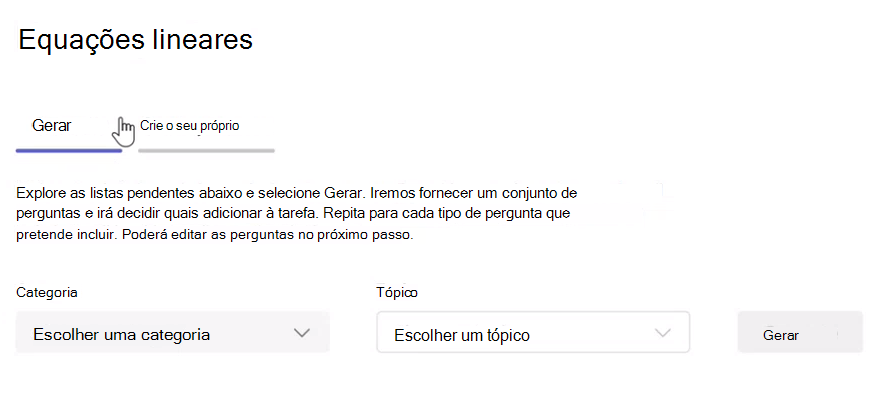Click the gray underline under Crie o seu próprio
Image resolution: width=892 pixels, height=398 pixels.
click(207, 151)
